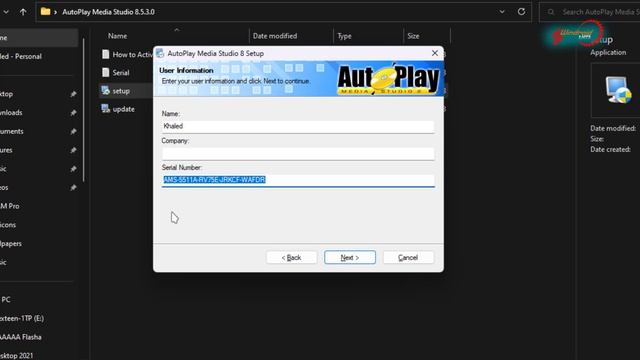Image resolution: width=640 pixels, height=360 pixels.
Task: Cancel the AutoPlay Media Studio setup
Action: tap(408, 258)
